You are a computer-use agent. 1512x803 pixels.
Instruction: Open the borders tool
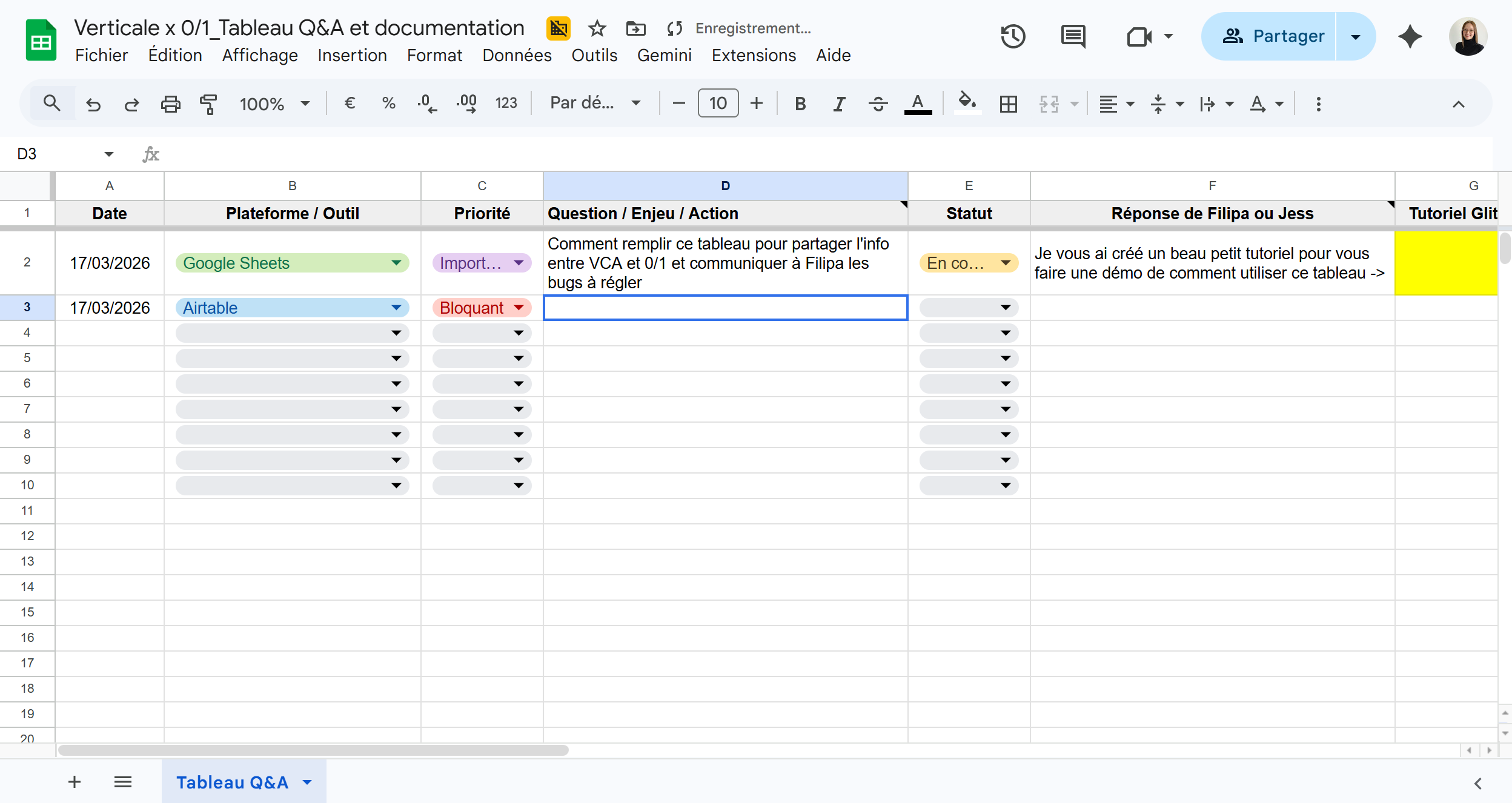coord(1008,104)
